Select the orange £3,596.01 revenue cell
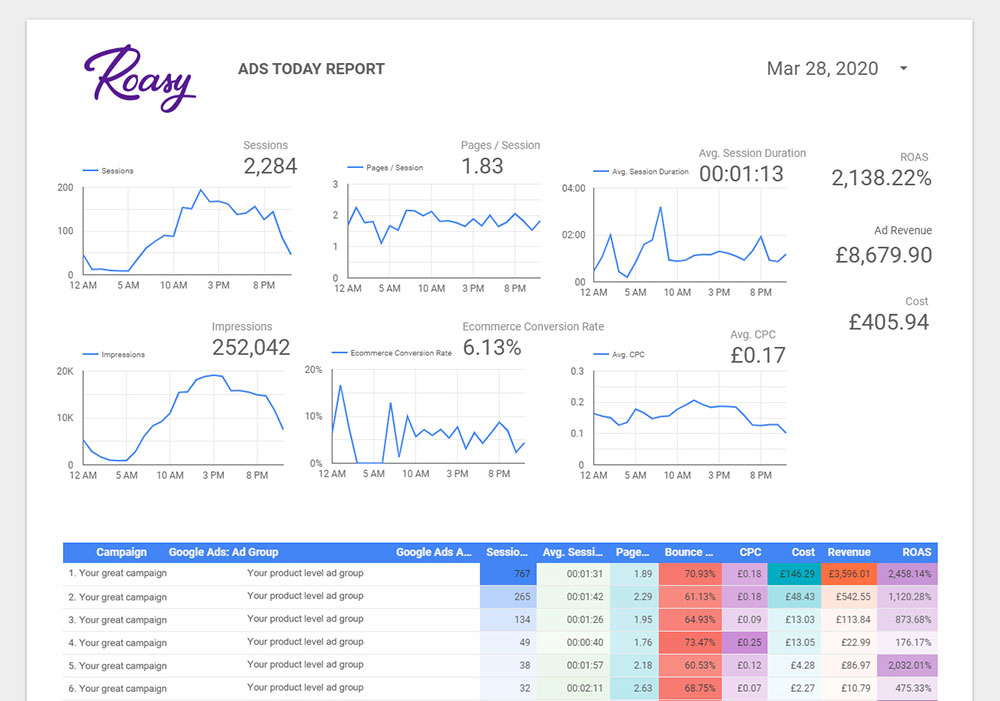Viewport: 1000px width, 701px height. (849, 574)
